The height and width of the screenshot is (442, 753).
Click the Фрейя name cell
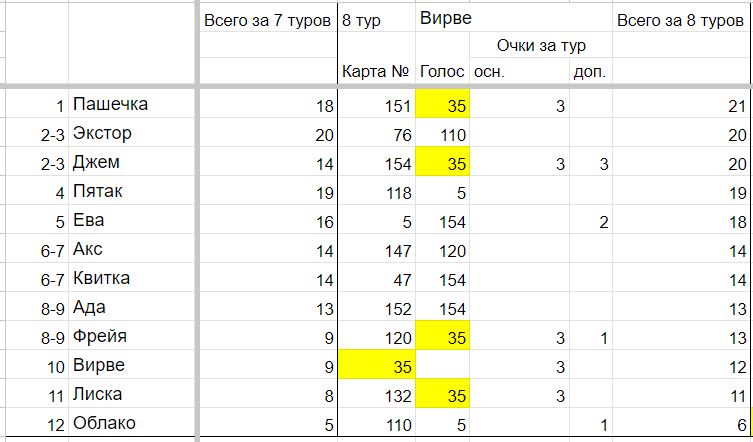pos(132,336)
